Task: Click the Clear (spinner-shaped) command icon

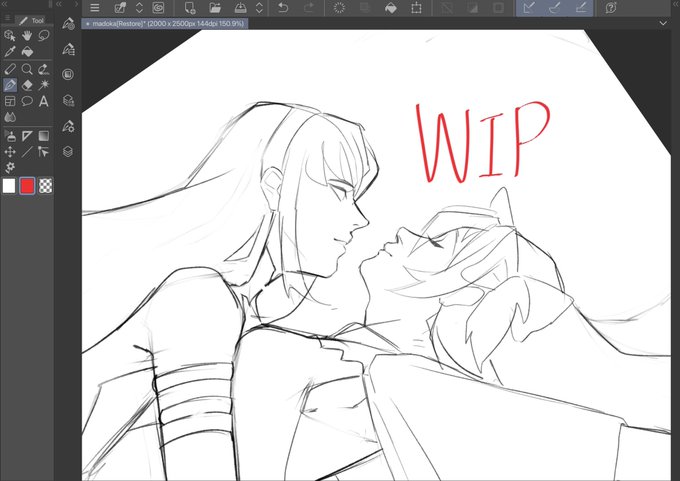Action: pyautogui.click(x=339, y=8)
